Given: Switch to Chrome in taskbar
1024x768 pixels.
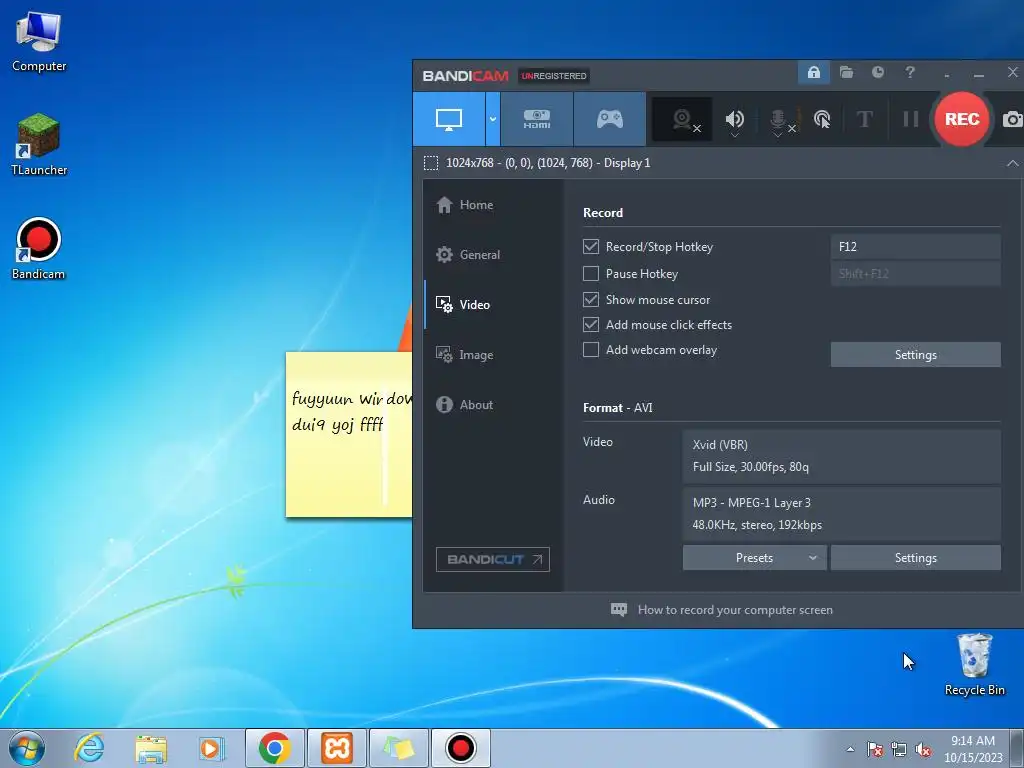Looking at the screenshot, I should (x=274, y=748).
